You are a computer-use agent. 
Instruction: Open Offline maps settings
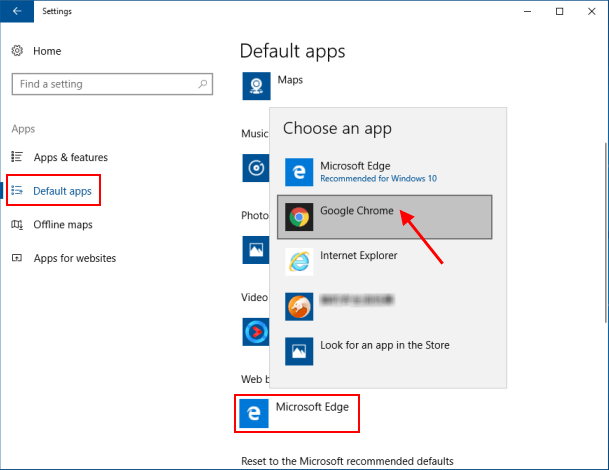coord(63,224)
